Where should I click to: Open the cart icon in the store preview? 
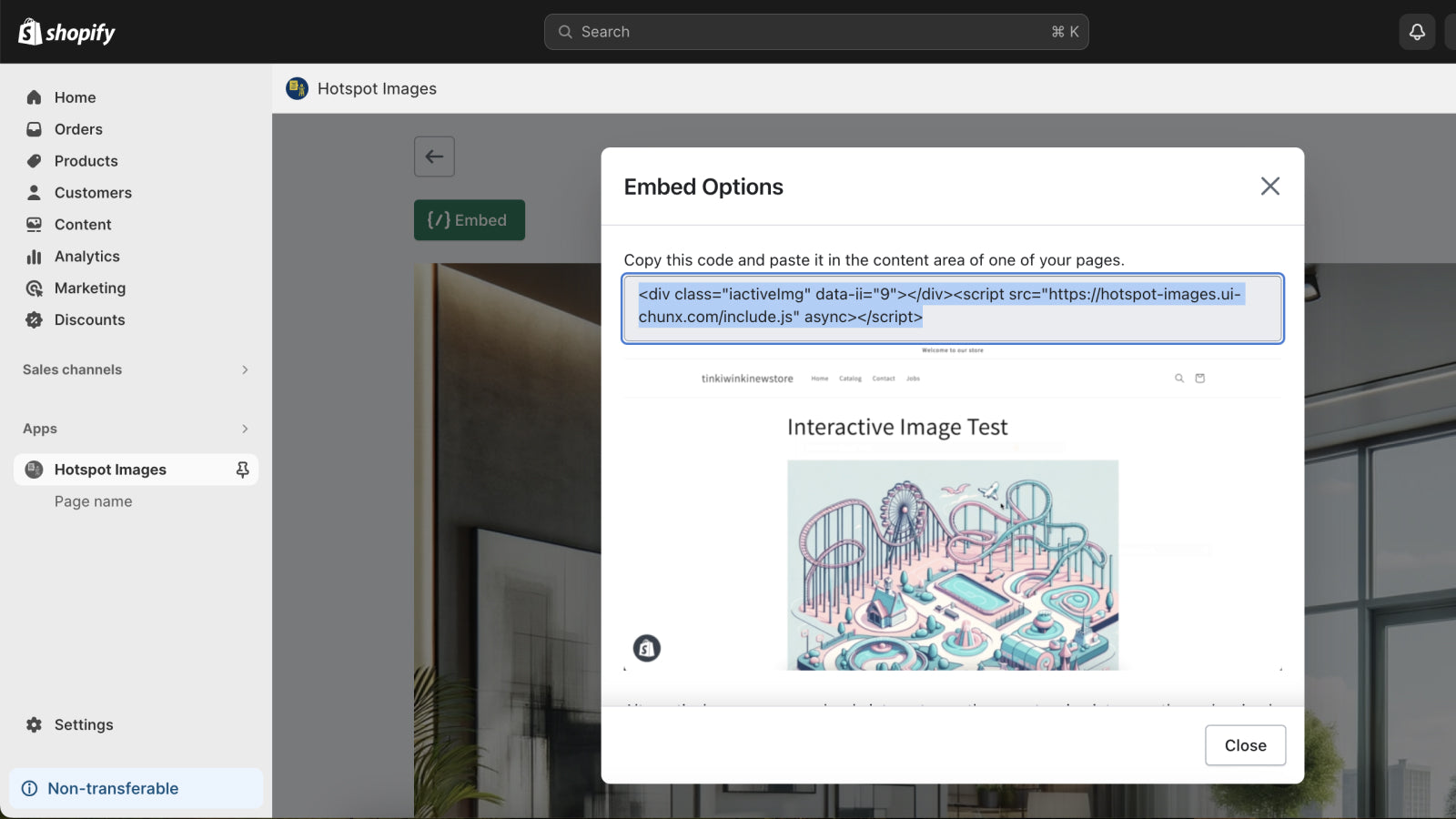(x=1200, y=378)
